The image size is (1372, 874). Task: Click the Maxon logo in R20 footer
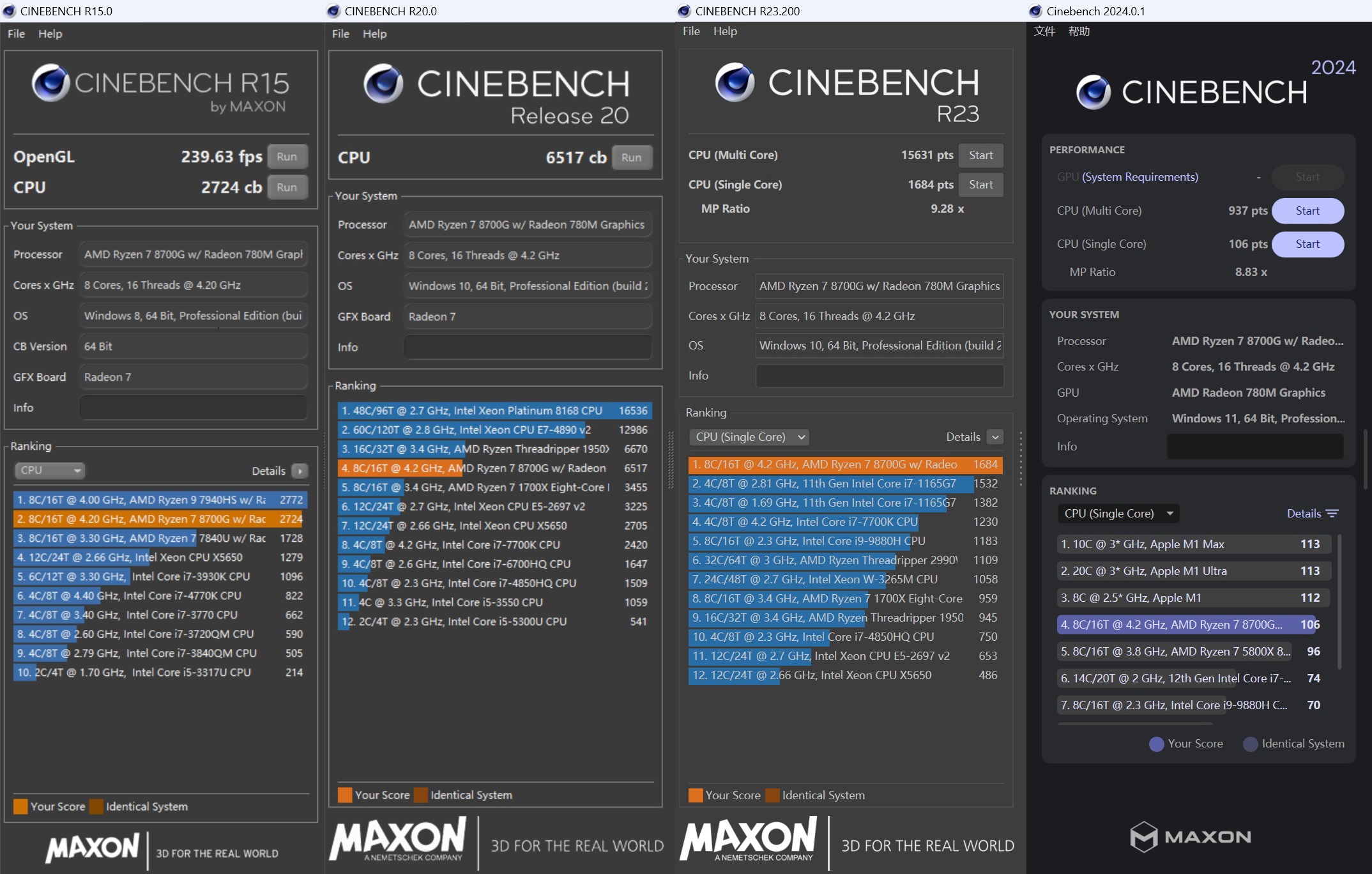click(397, 840)
